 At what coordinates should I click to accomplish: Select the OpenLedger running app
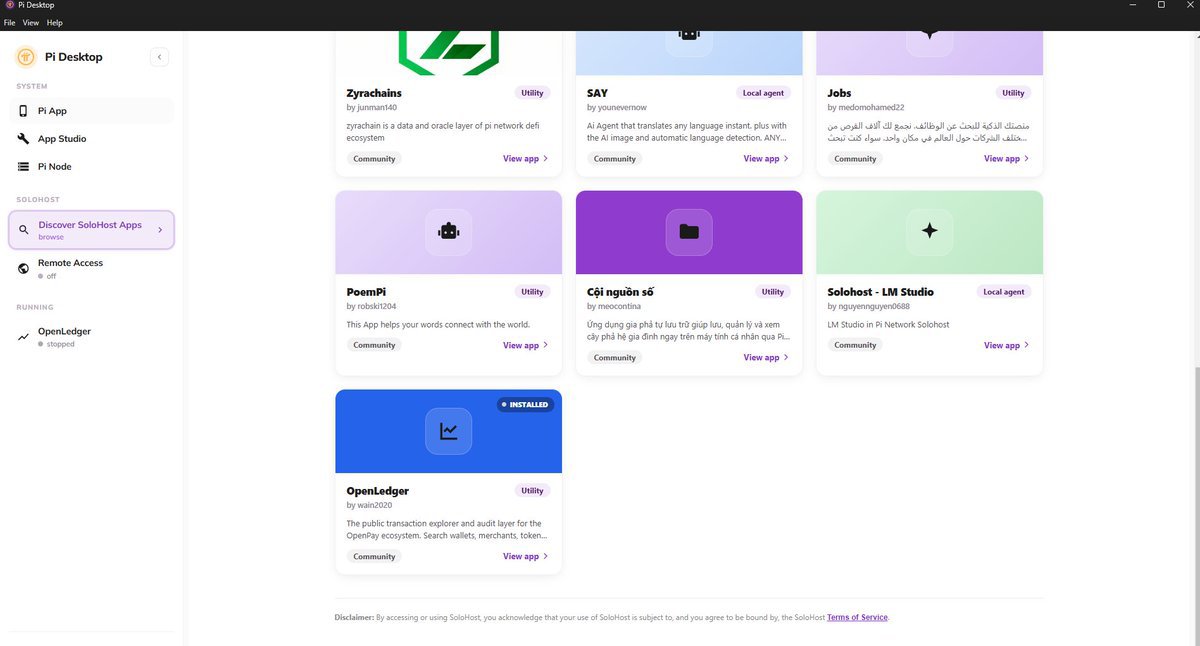(91, 337)
